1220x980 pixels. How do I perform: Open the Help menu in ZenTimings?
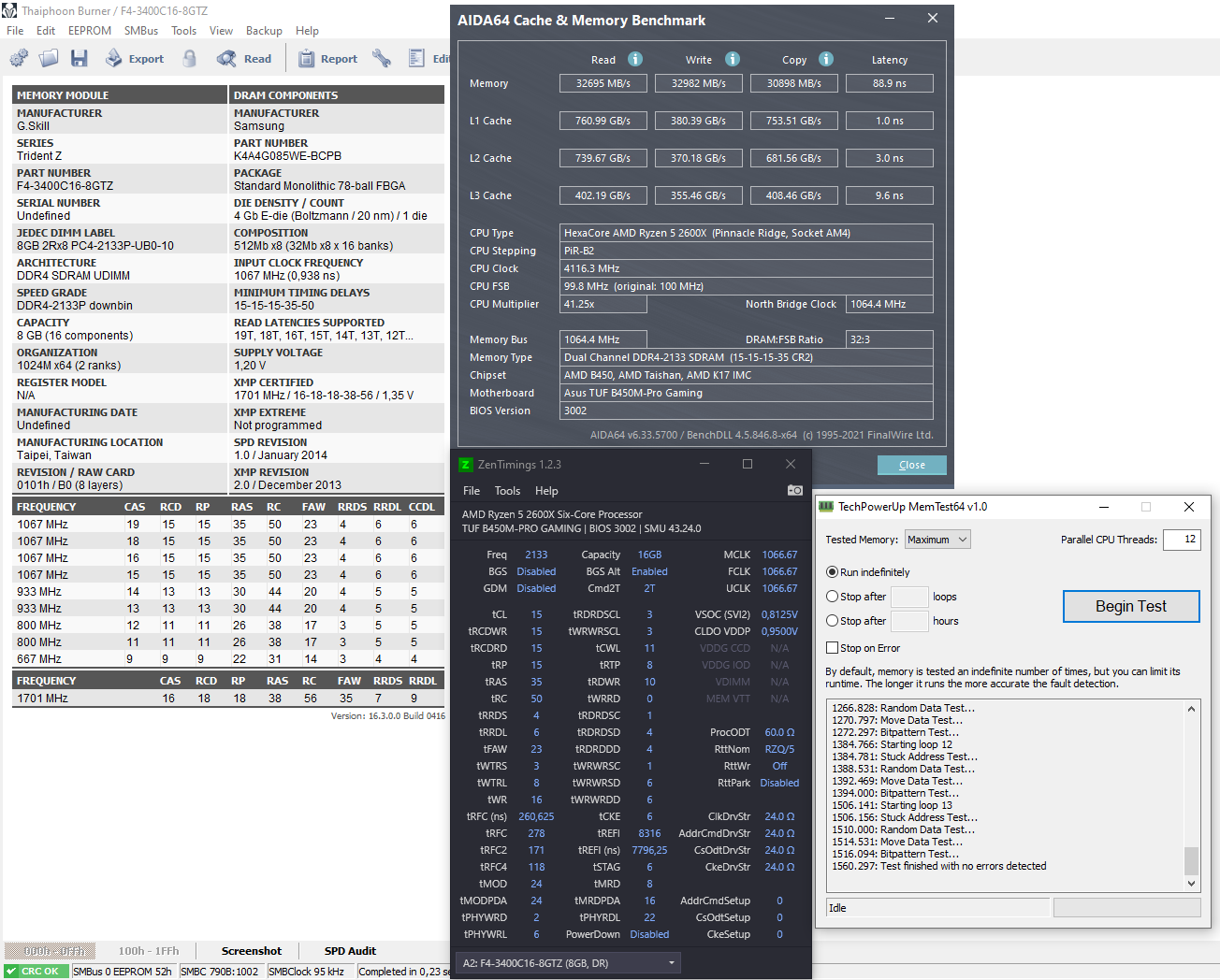click(x=546, y=491)
